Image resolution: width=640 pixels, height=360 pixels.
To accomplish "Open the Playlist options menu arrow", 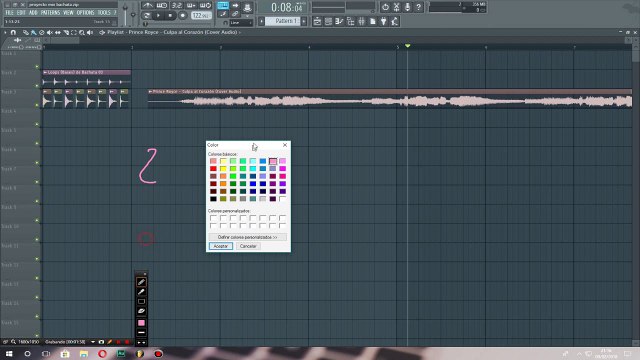I will pyautogui.click(x=5, y=32).
